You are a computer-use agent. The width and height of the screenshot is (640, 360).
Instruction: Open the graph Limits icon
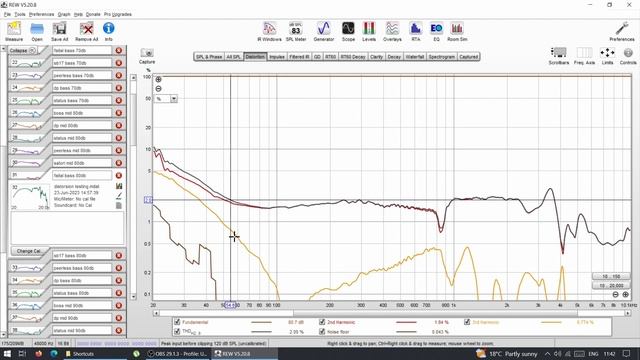607,56
